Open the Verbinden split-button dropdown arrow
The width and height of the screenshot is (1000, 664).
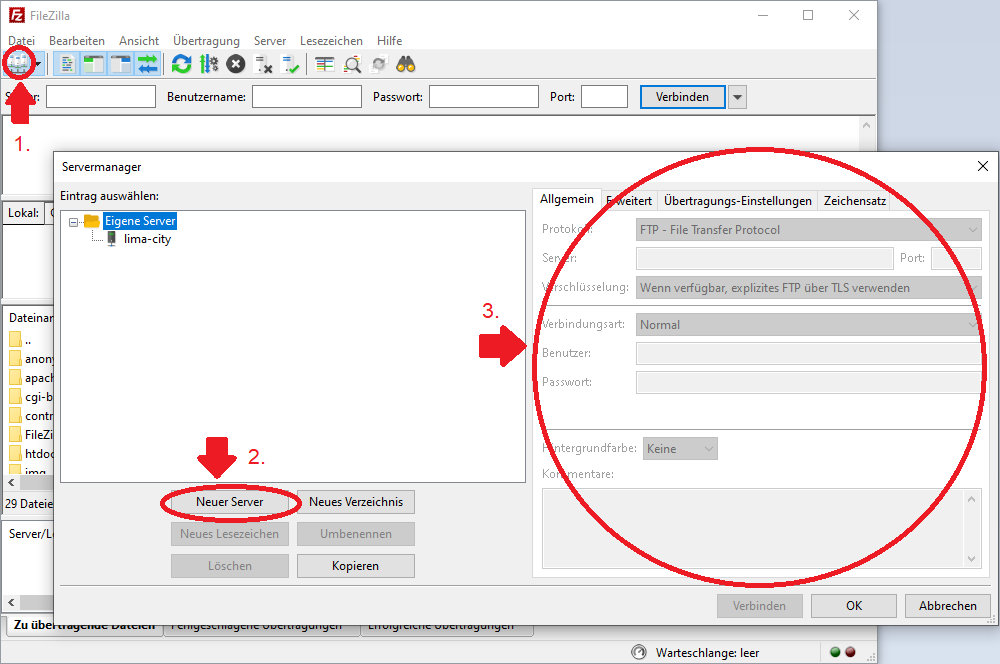click(737, 97)
